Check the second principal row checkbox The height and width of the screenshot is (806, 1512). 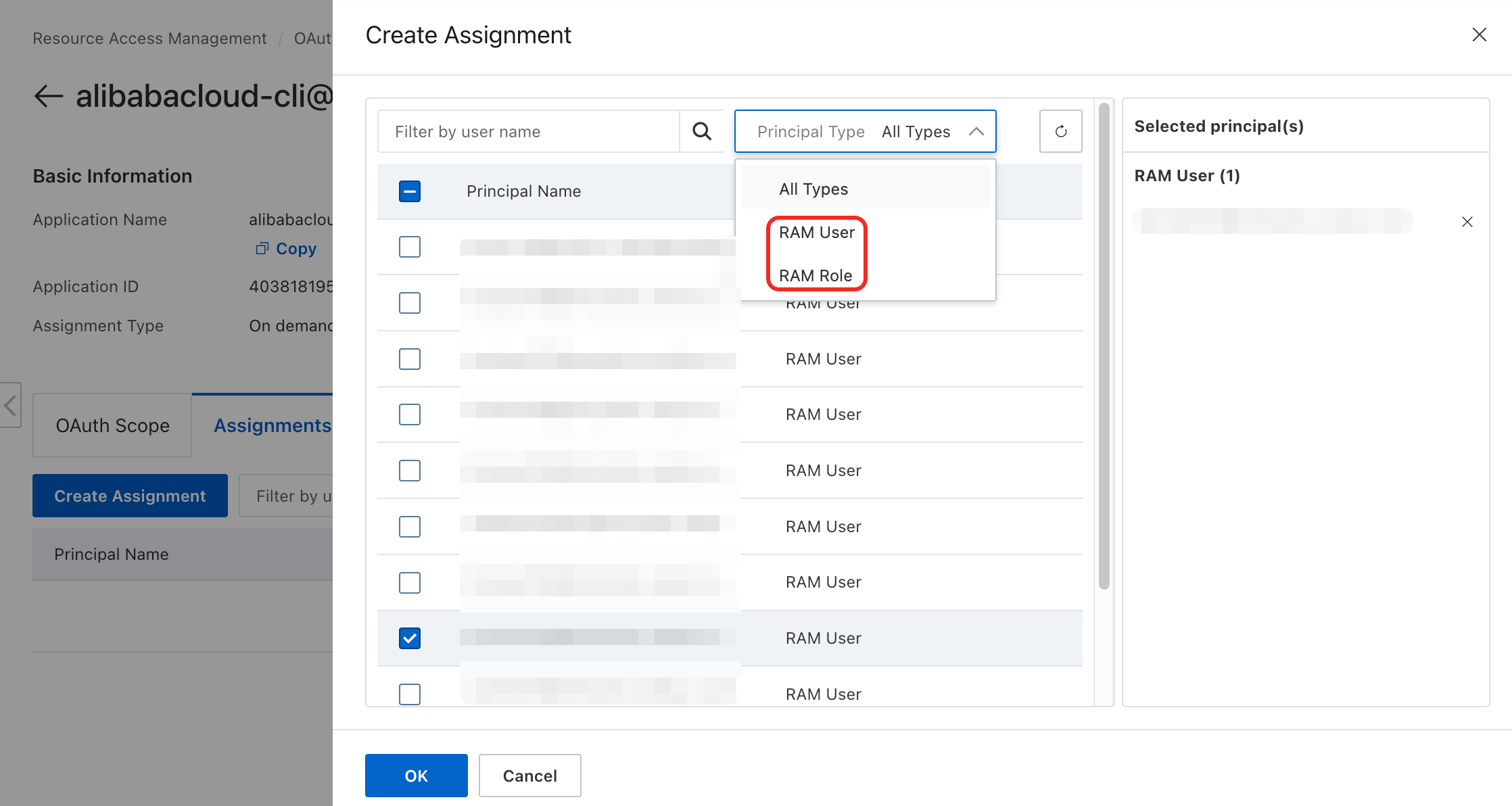(410, 303)
